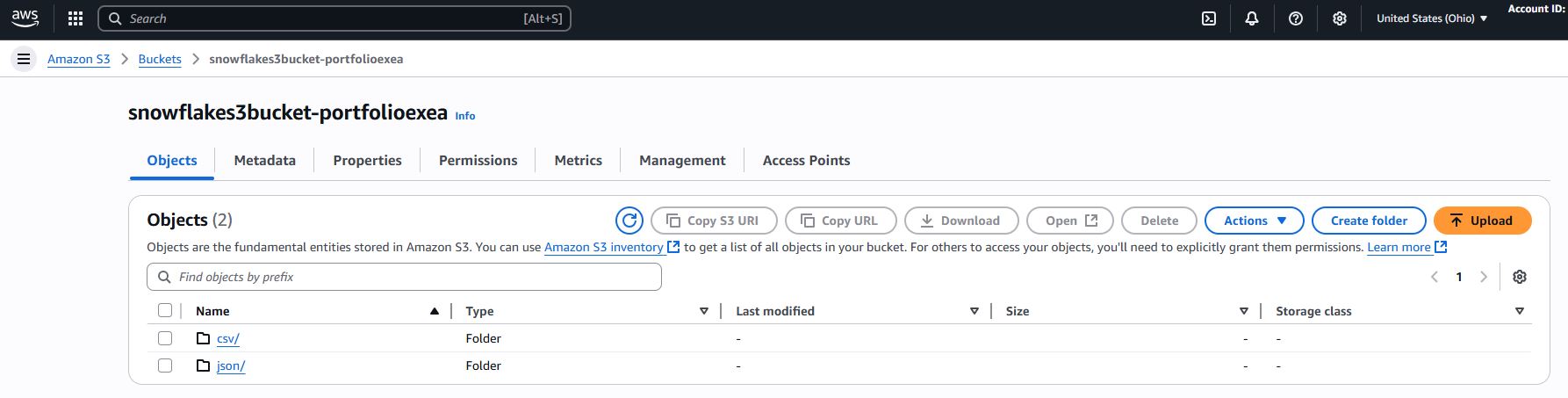
Task: Open the objects table preferences gear
Action: coord(1519,277)
